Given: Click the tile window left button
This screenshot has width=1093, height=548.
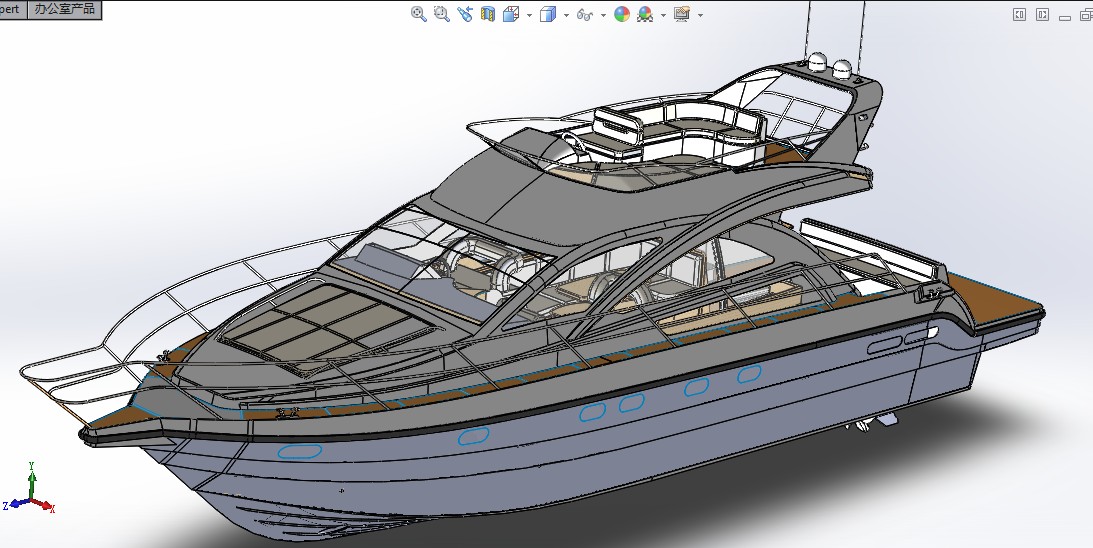Looking at the screenshot, I should 1019,14.
